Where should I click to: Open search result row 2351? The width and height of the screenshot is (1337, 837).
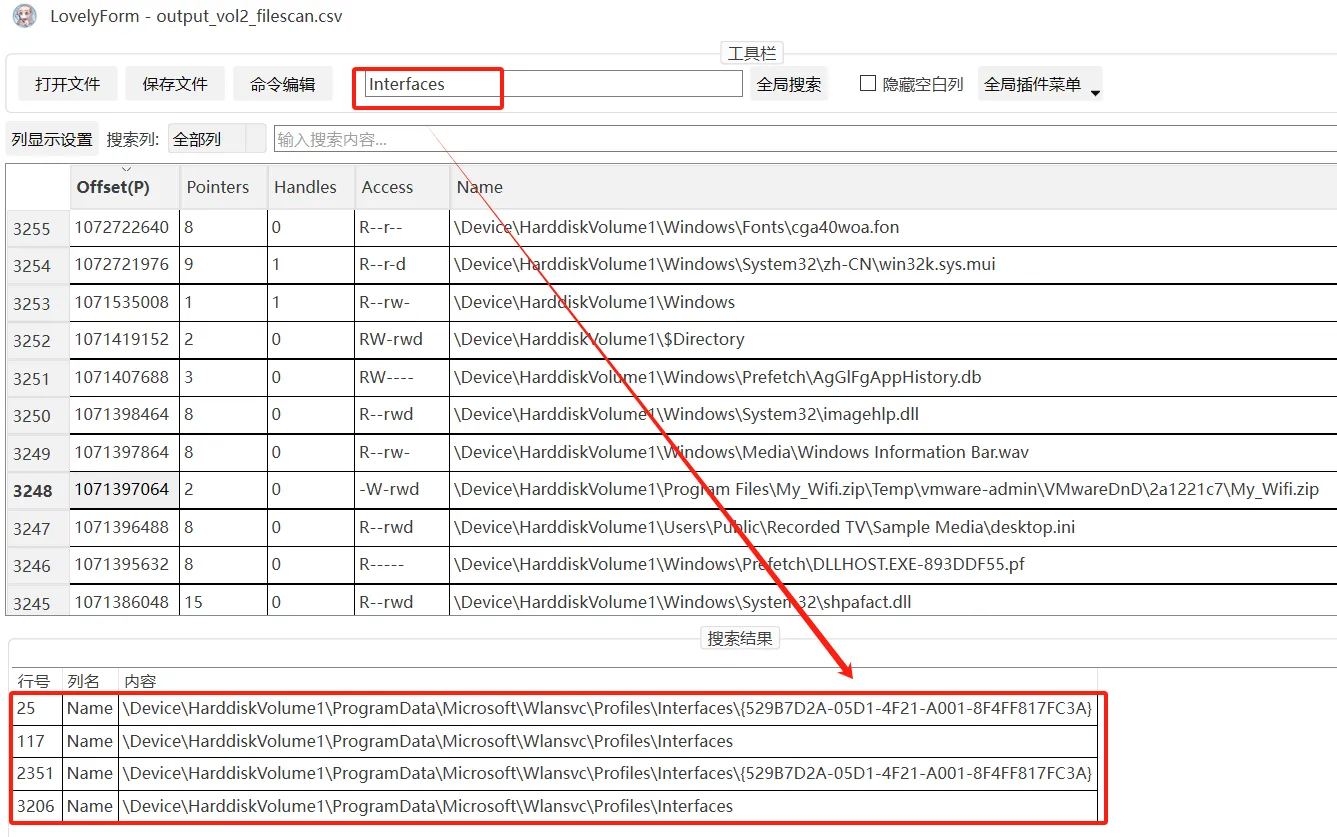point(556,773)
